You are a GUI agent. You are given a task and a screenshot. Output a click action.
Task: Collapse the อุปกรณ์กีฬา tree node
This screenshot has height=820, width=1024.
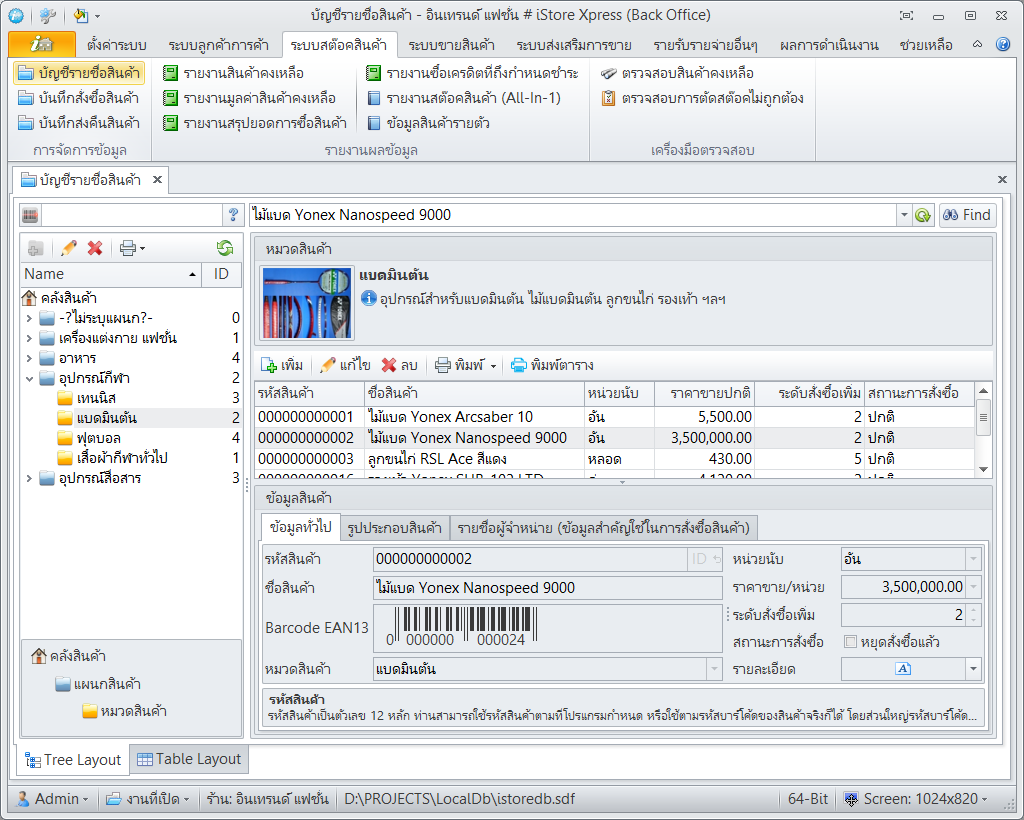coord(29,378)
